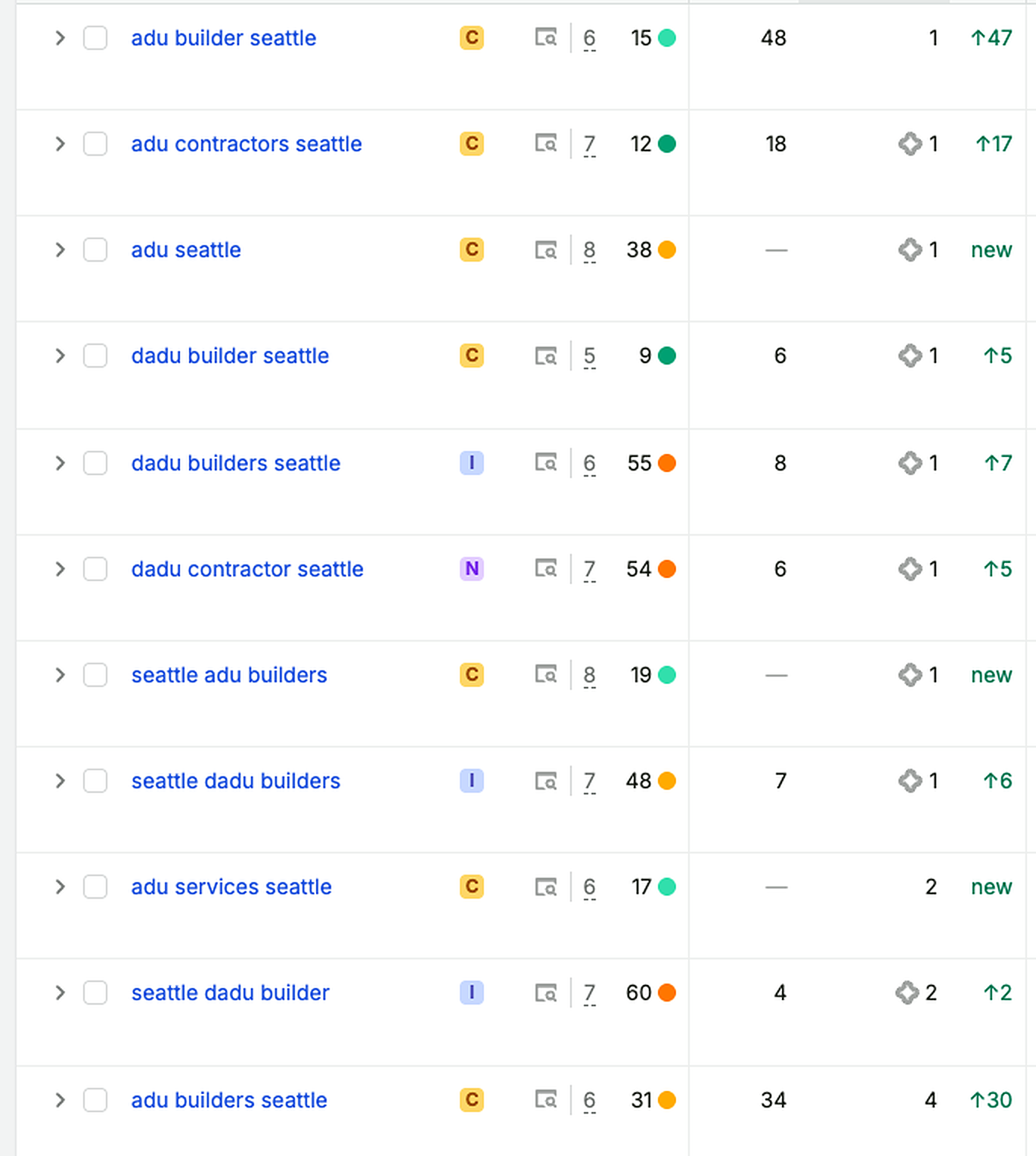Click SERP features count 5 for dadu builder seattle
The image size is (1036, 1156).
(590, 356)
